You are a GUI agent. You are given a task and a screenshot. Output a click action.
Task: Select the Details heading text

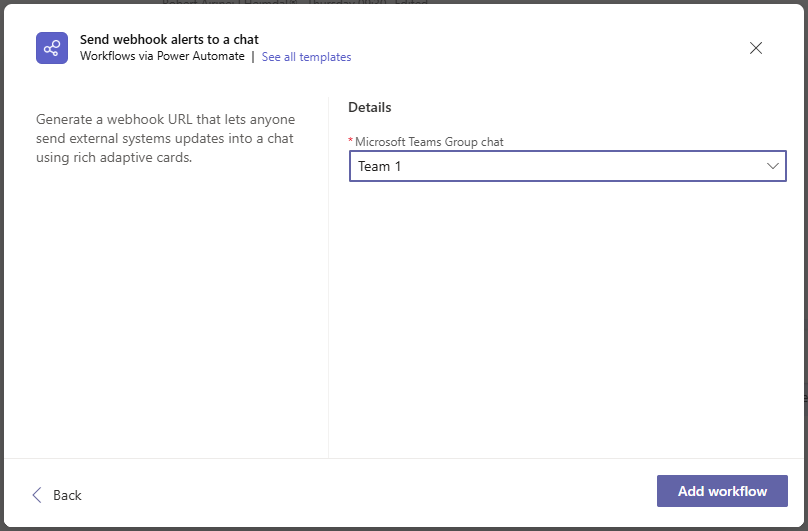click(369, 107)
